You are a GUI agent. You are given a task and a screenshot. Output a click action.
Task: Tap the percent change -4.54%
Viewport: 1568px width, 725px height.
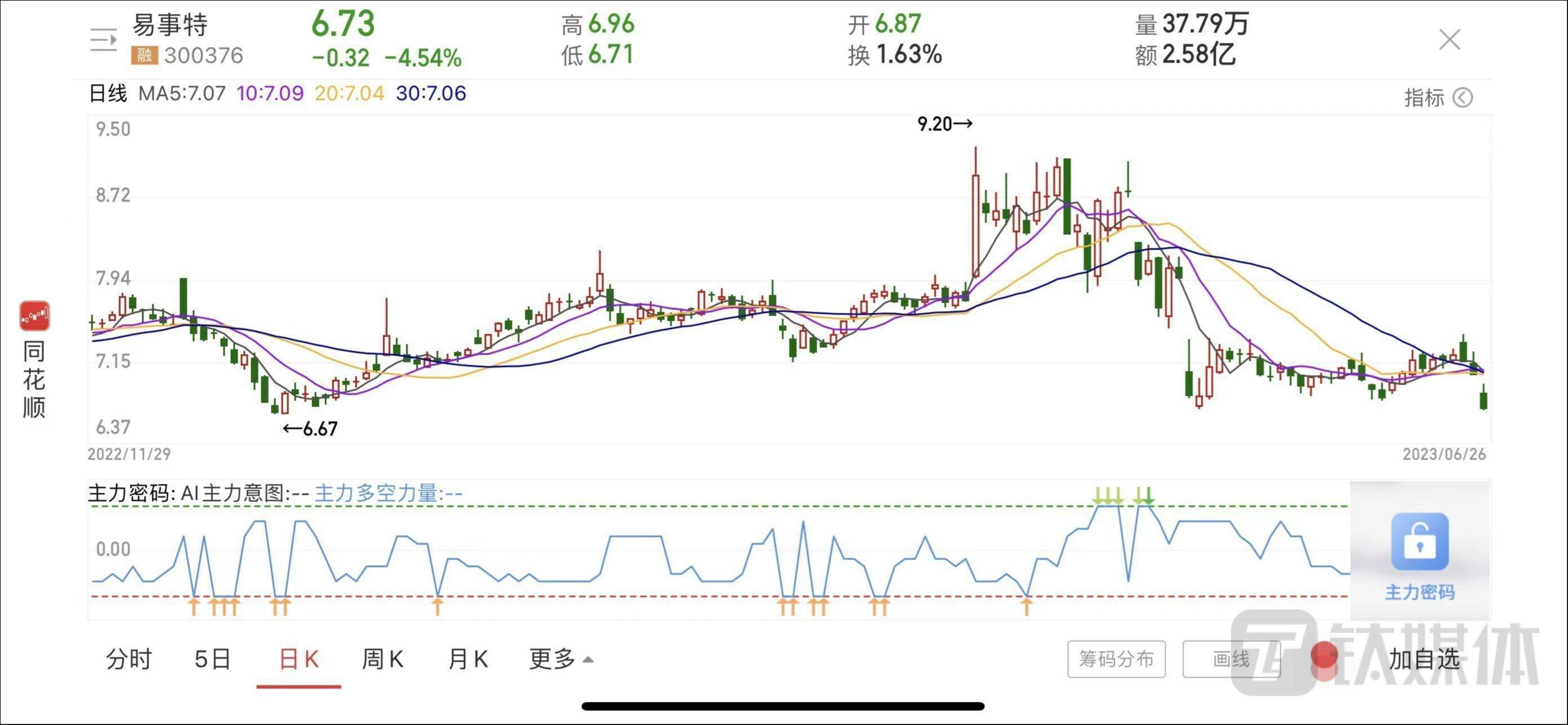point(423,58)
